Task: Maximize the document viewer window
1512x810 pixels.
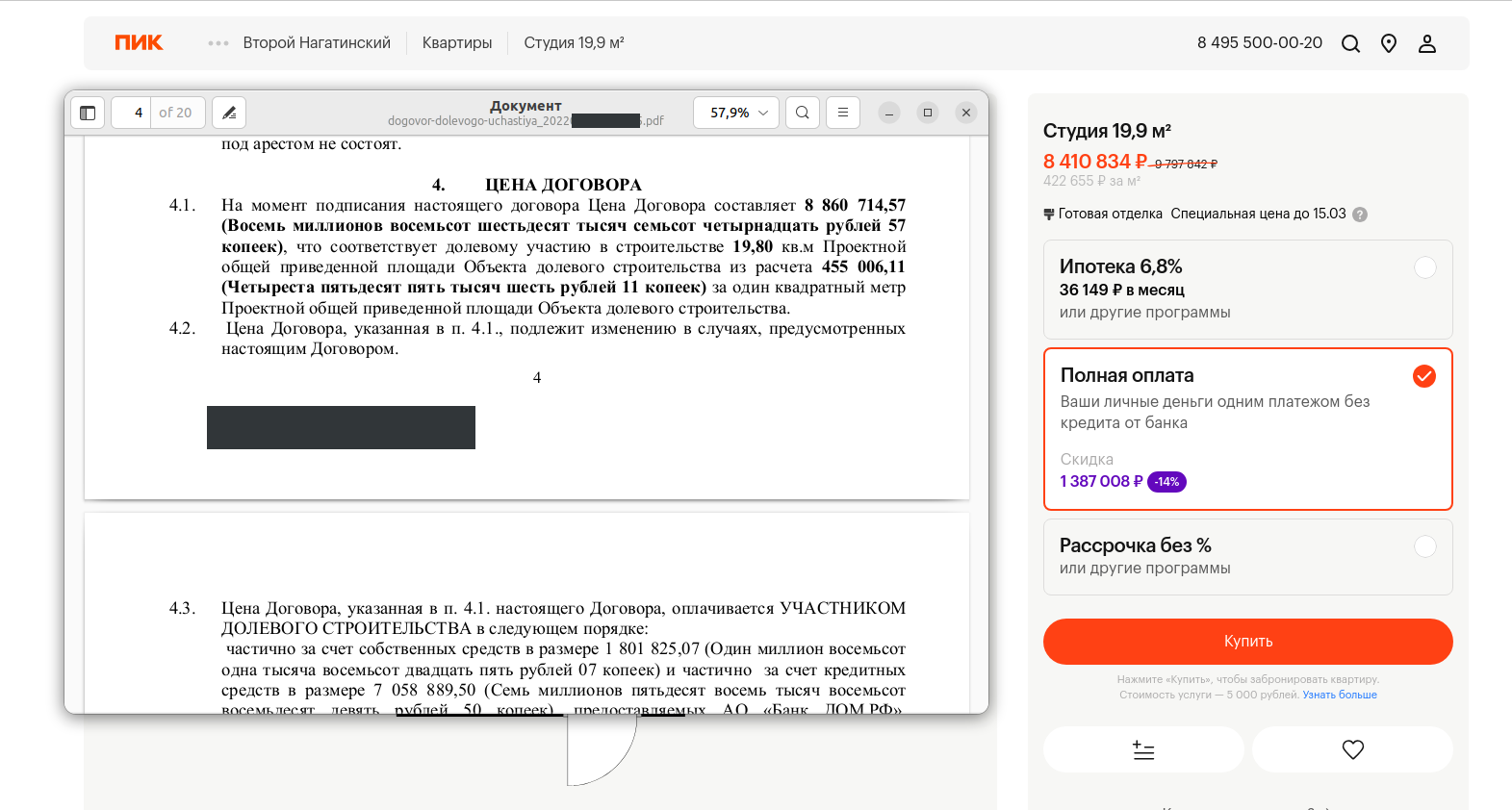Action: 928,113
